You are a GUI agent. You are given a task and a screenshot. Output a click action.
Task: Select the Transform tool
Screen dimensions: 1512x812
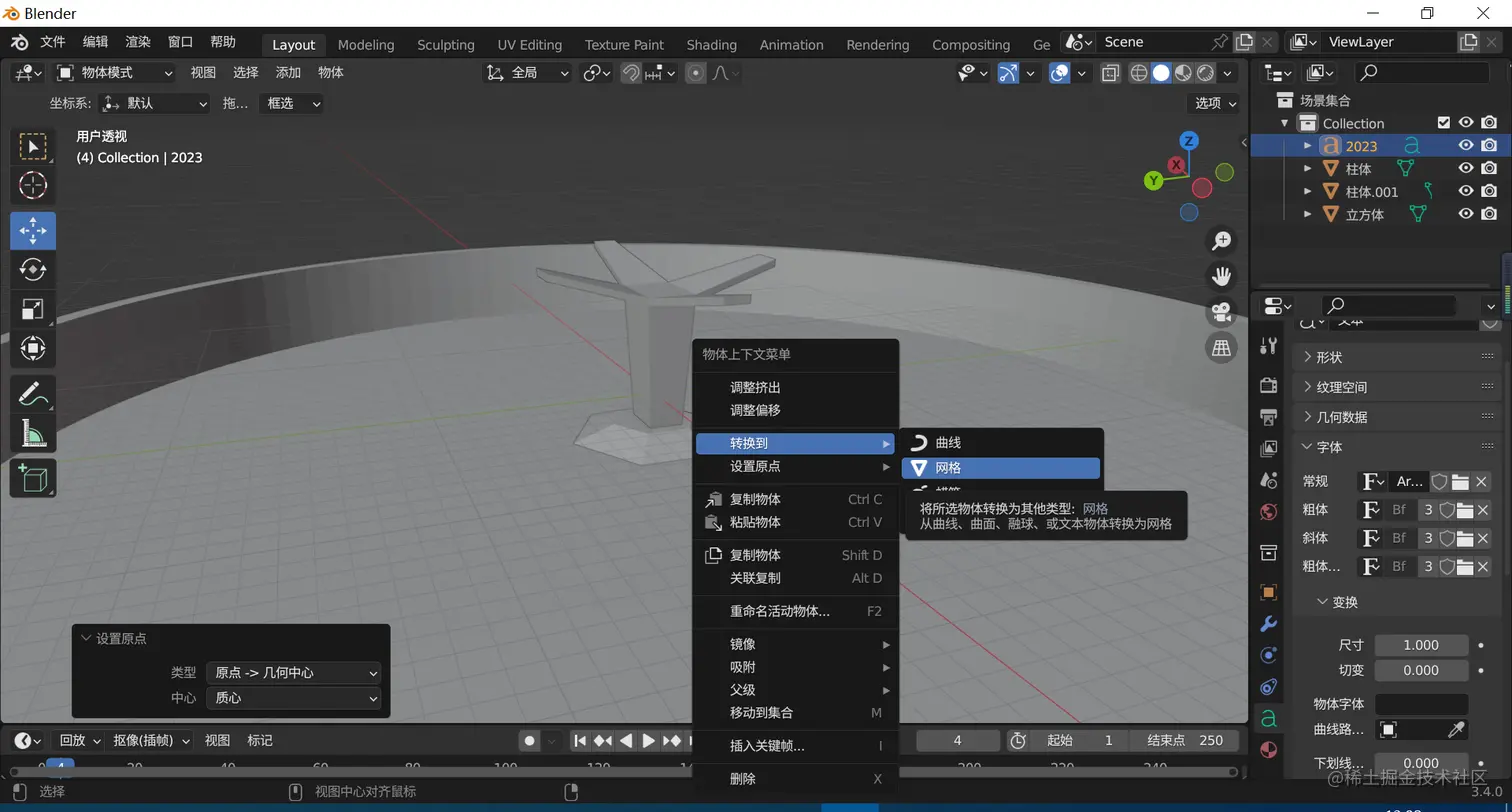click(33, 348)
